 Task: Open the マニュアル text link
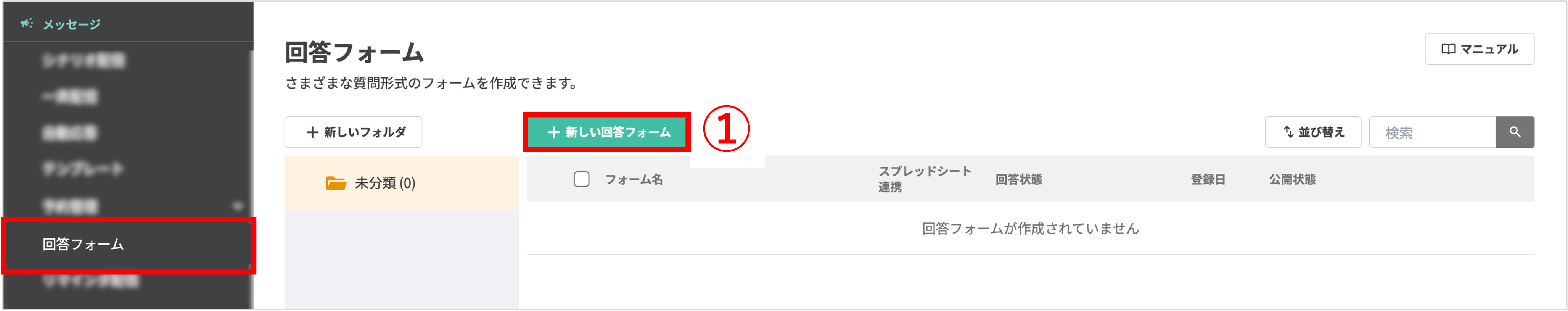(x=1489, y=49)
